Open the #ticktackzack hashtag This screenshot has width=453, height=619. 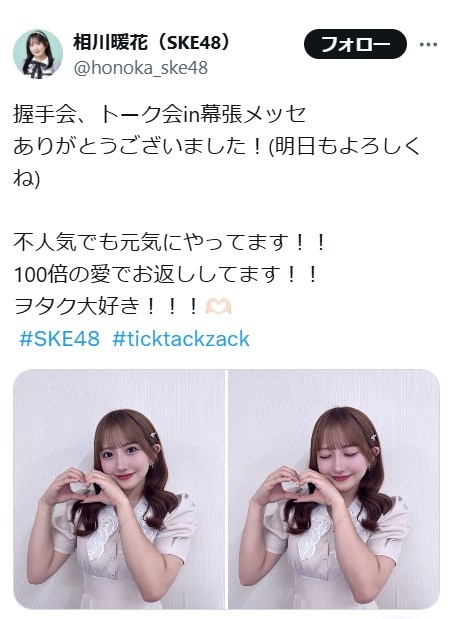[181, 339]
